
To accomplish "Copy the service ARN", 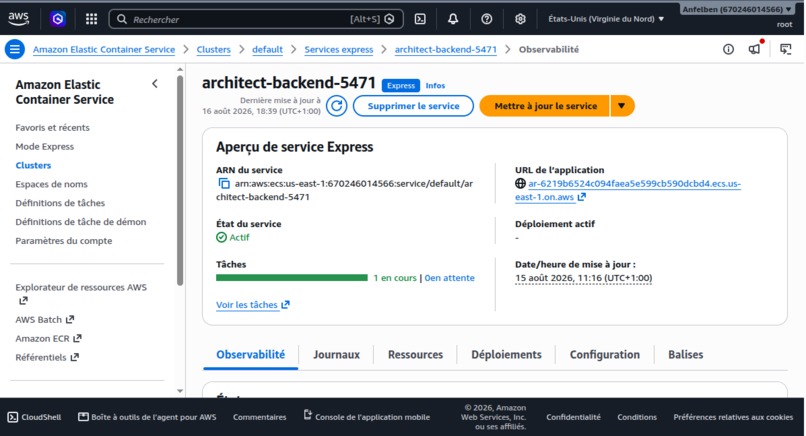I will click(x=224, y=184).
